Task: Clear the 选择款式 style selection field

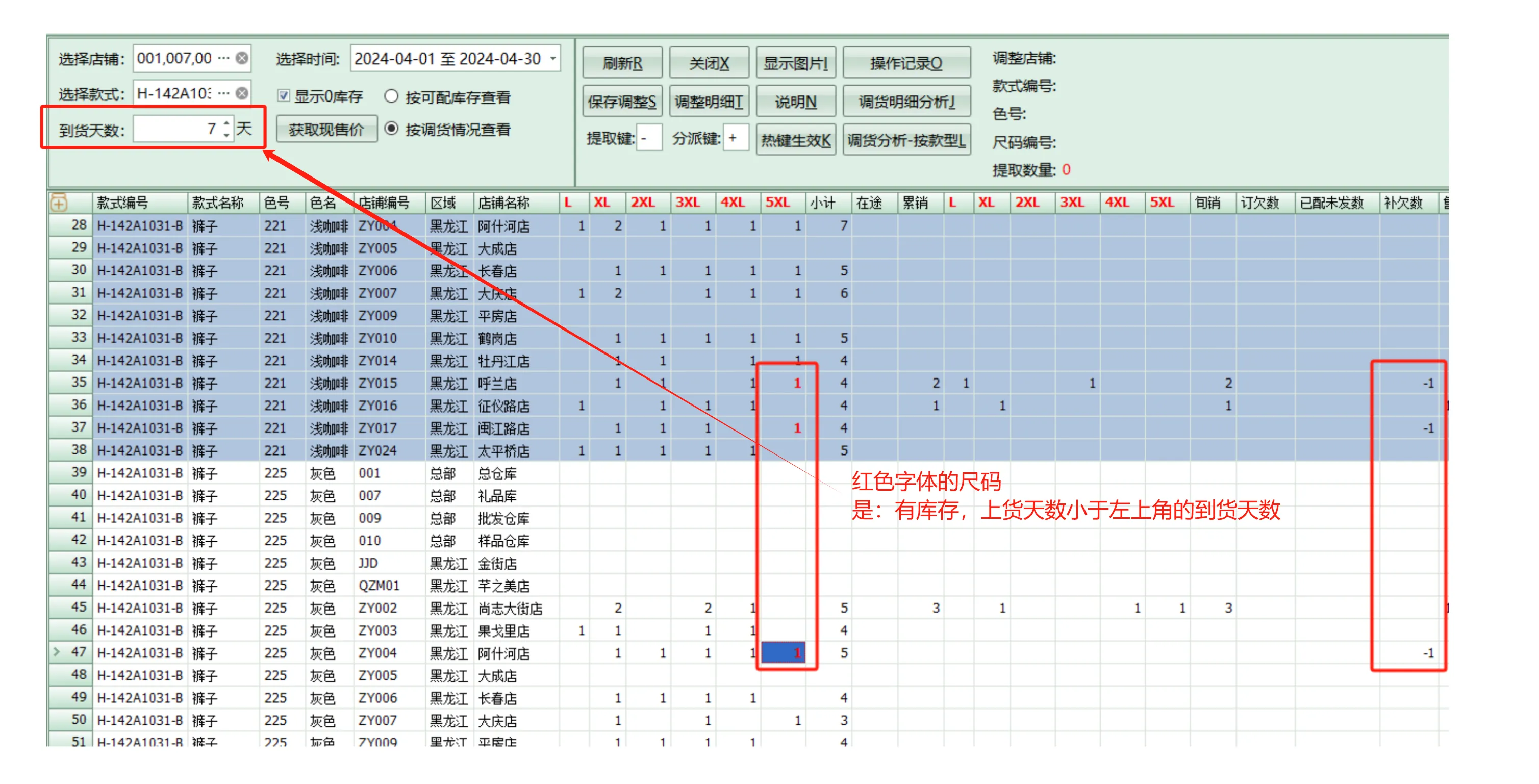Action: pos(242,93)
